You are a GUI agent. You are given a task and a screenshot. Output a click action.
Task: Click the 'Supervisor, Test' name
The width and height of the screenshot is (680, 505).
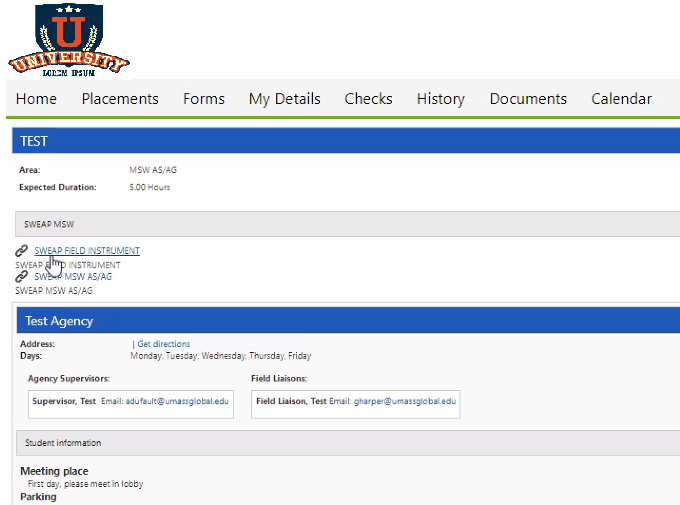click(x=64, y=401)
